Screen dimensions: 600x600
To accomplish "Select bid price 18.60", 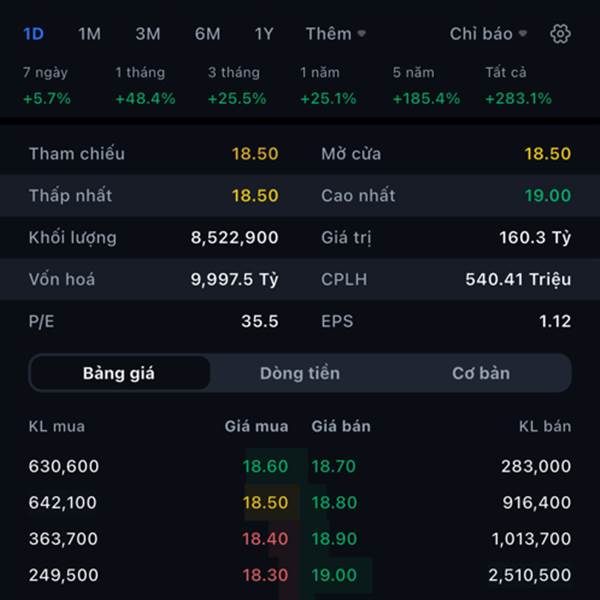I will [265, 466].
